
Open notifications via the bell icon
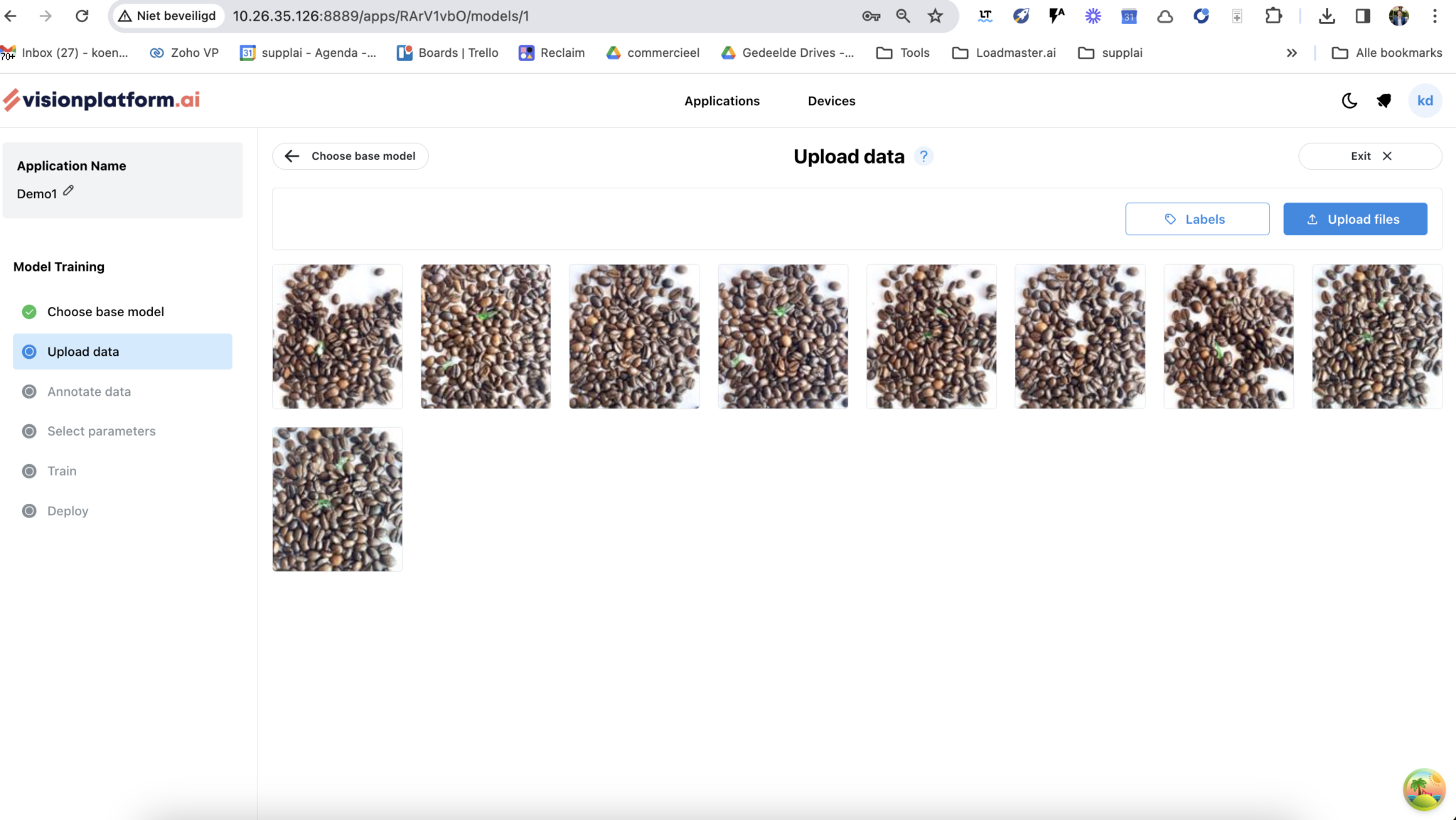1383,100
